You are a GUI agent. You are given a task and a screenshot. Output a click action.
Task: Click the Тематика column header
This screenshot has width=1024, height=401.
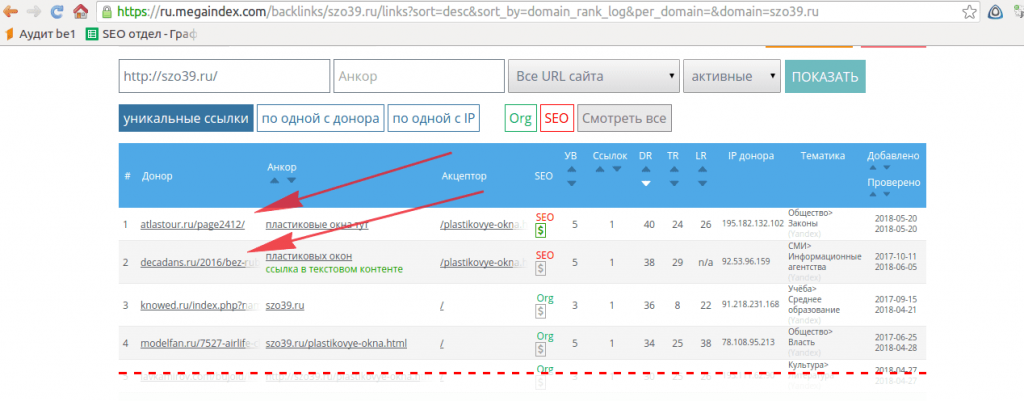[x=822, y=156]
